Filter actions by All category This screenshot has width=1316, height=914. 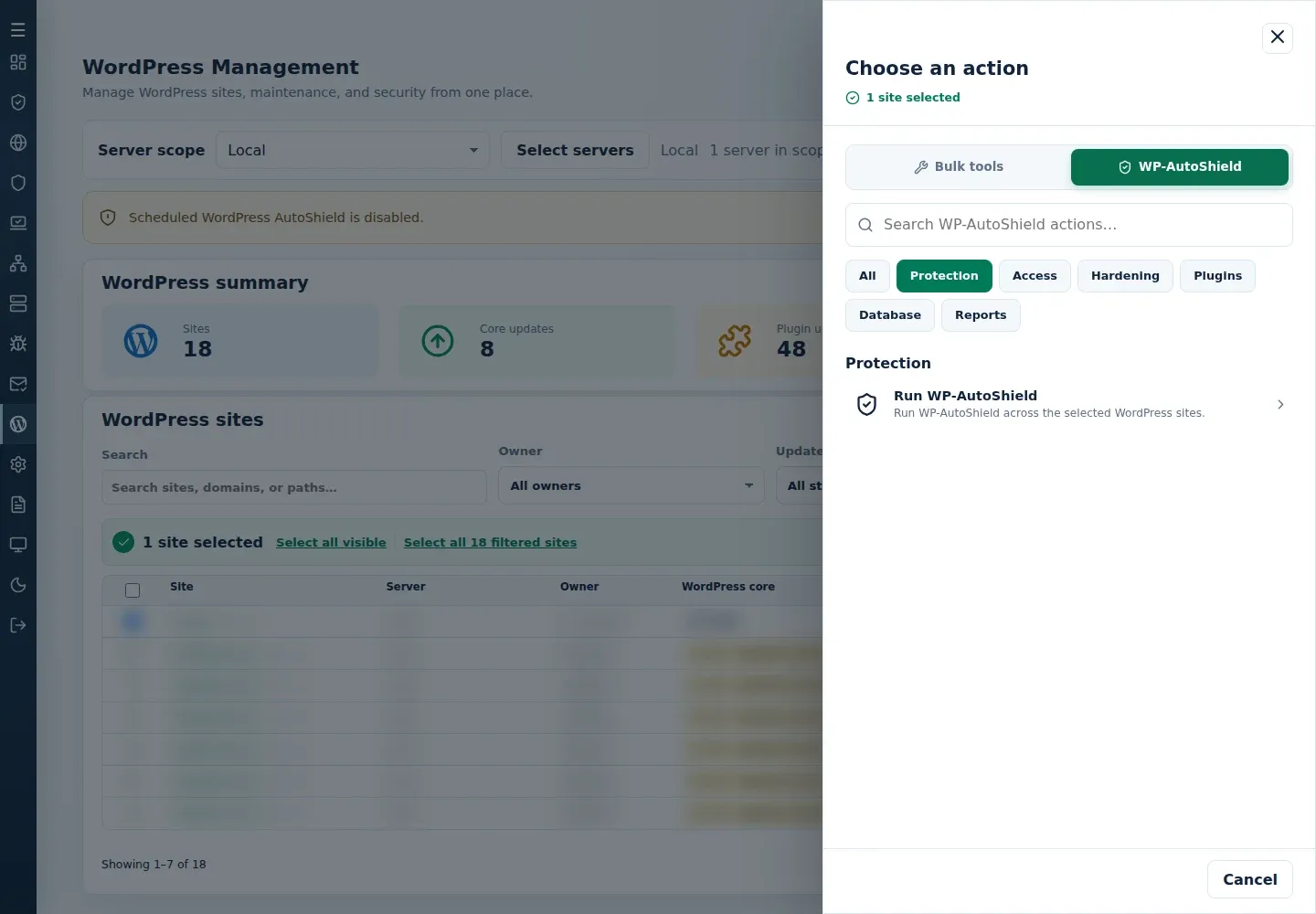pos(867,276)
